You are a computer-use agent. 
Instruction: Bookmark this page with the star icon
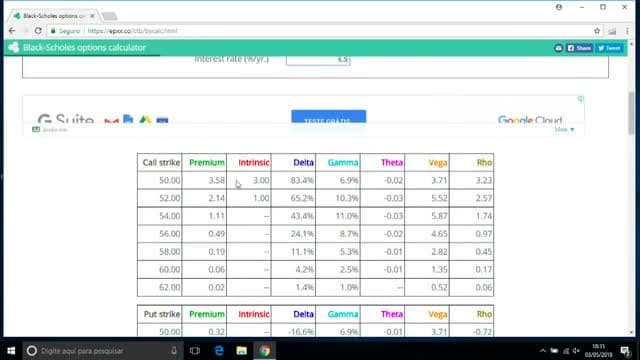pyautogui.click(x=597, y=31)
